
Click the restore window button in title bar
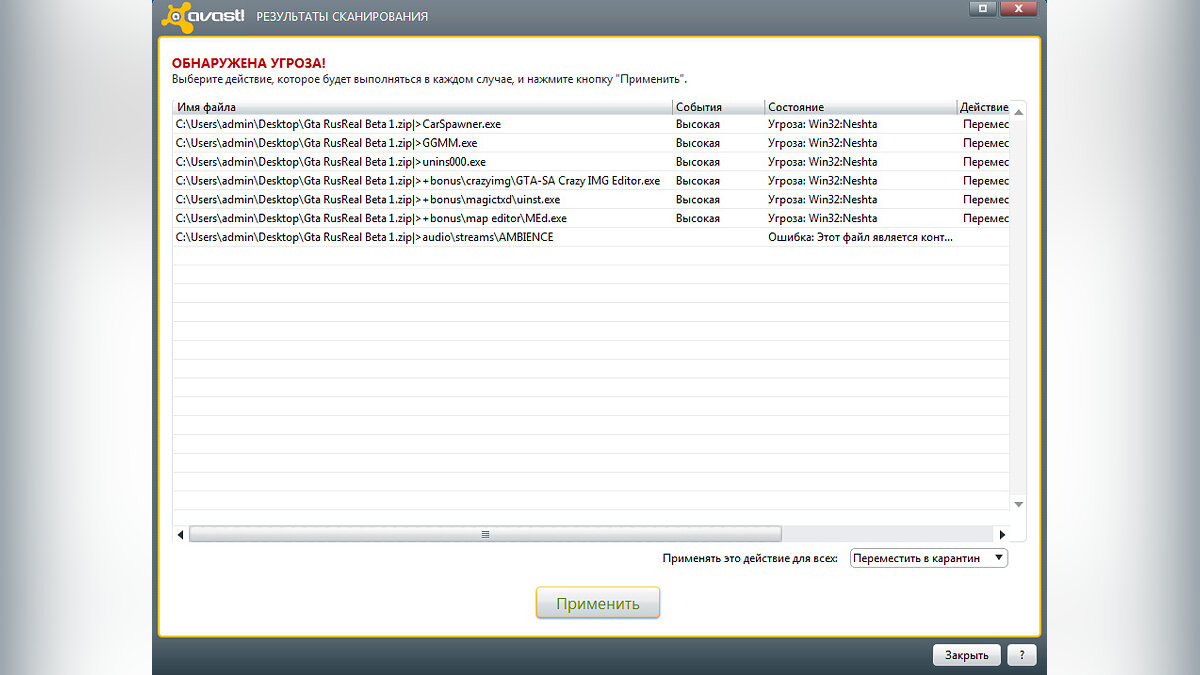983,8
